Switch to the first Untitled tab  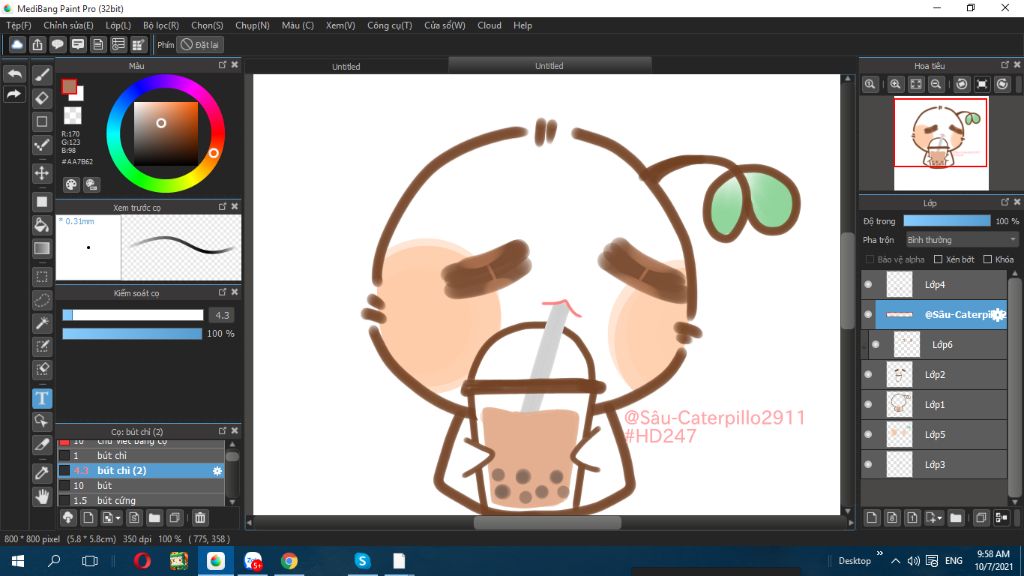[x=346, y=66]
